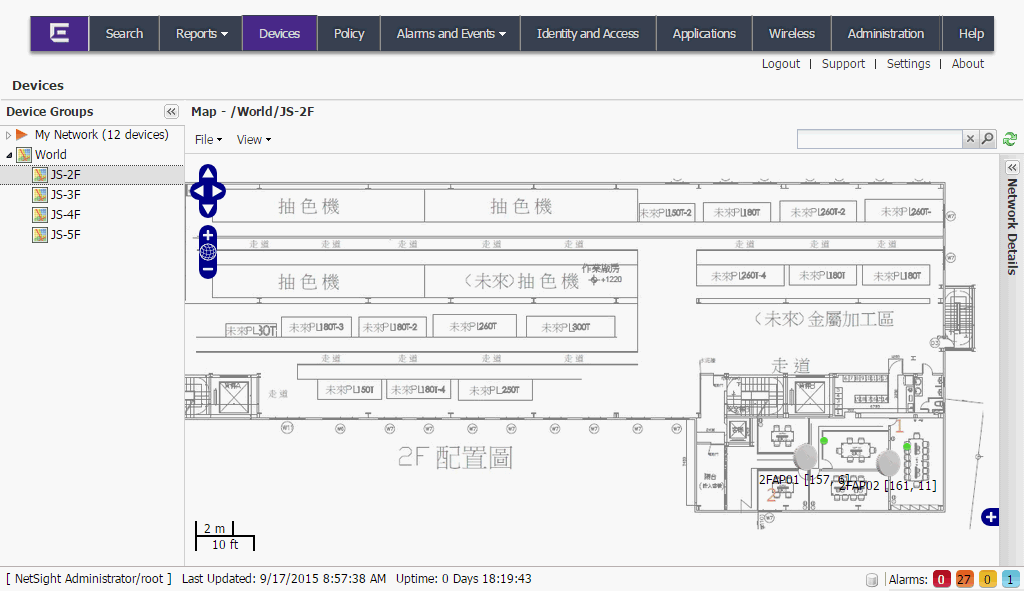Zoom out on the map
This screenshot has height=591, width=1024.
[x=208, y=269]
